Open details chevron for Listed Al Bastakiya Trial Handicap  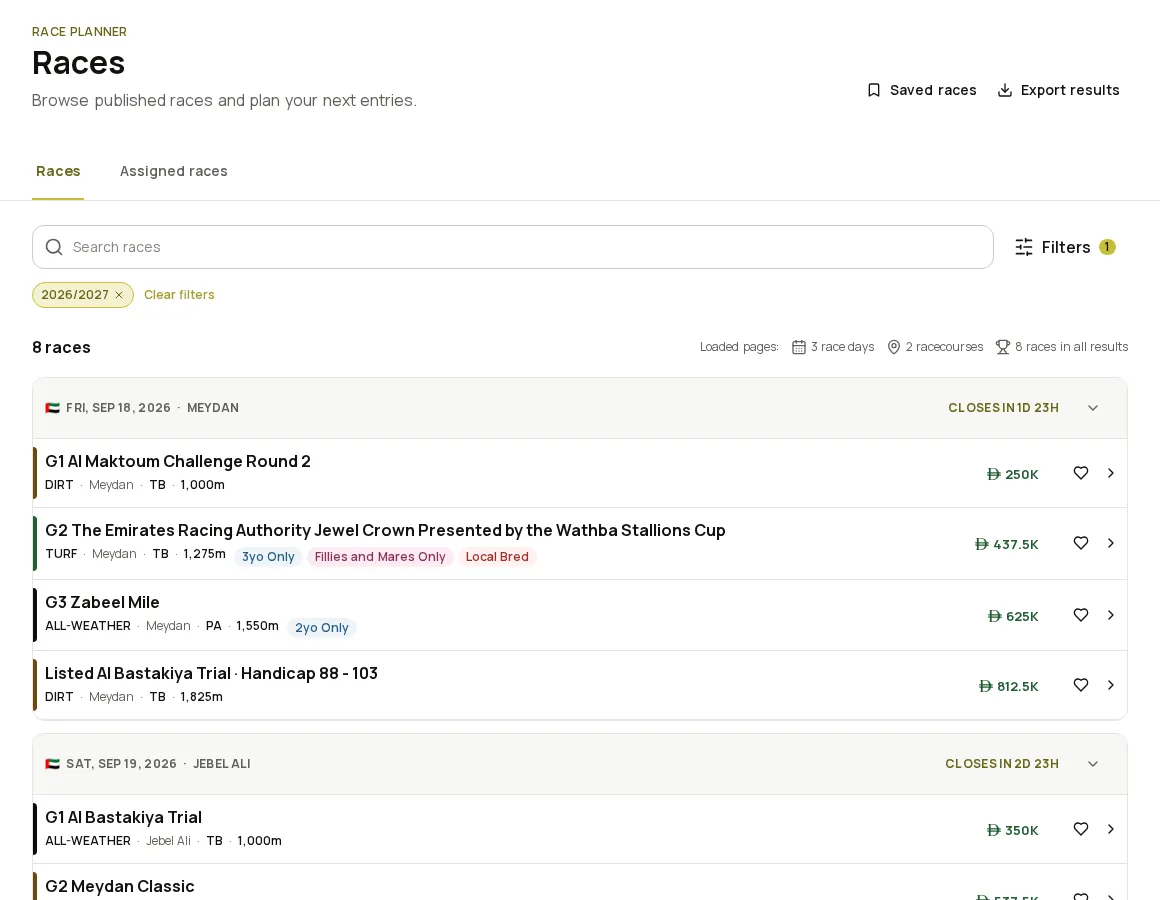coord(1110,686)
